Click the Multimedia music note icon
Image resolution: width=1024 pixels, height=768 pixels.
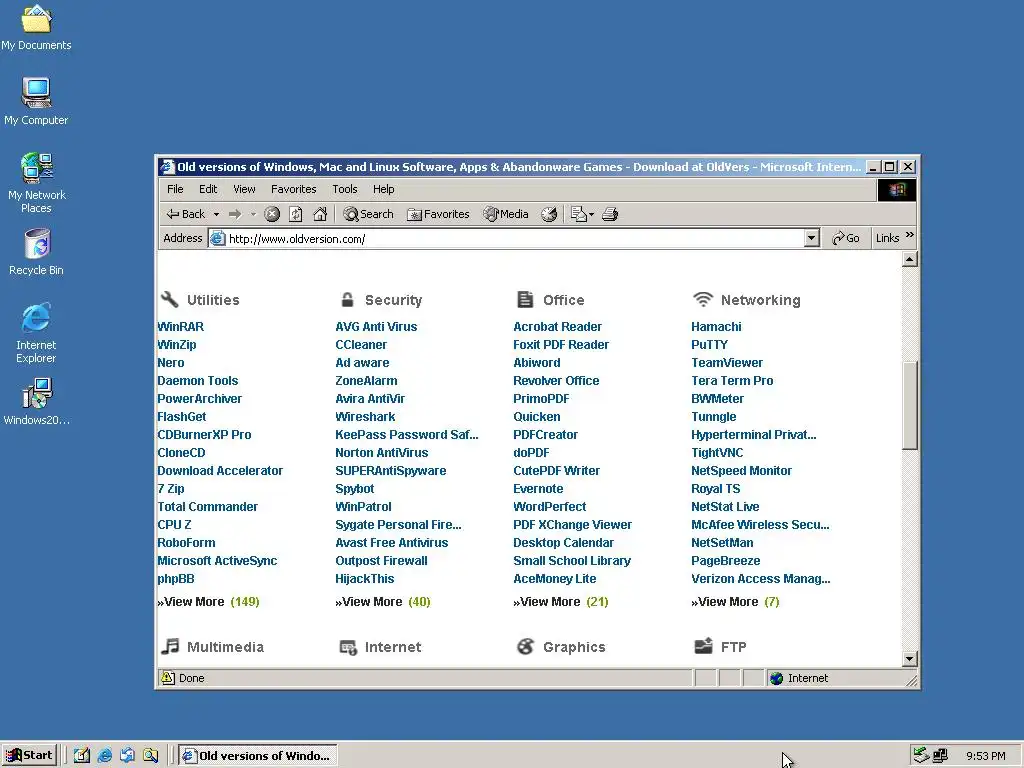[170, 647]
